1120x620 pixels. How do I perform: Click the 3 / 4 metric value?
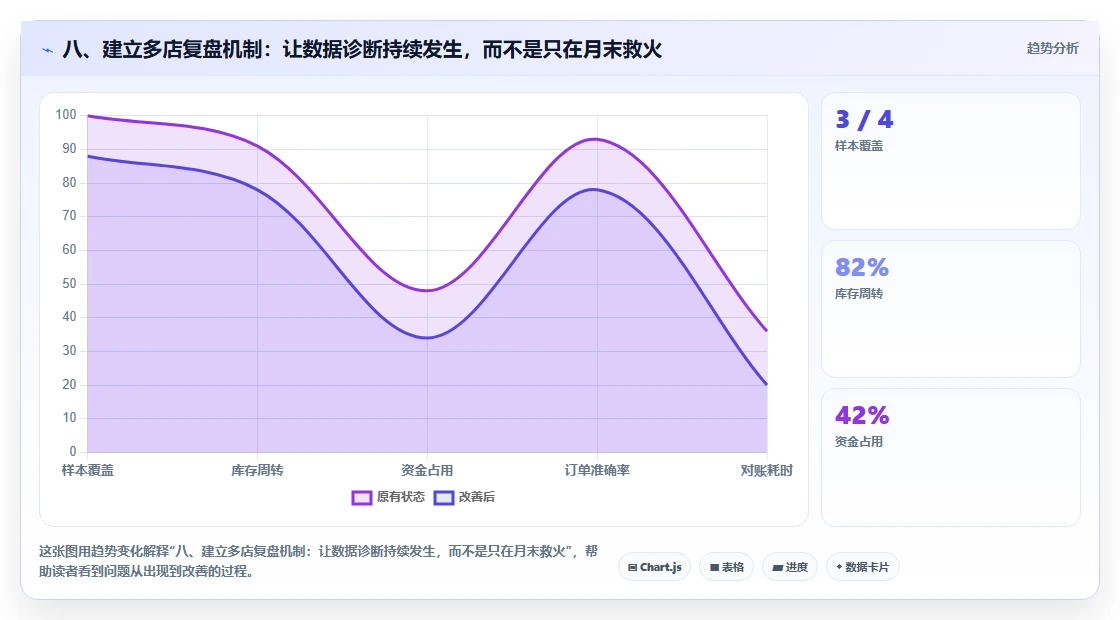(x=864, y=119)
